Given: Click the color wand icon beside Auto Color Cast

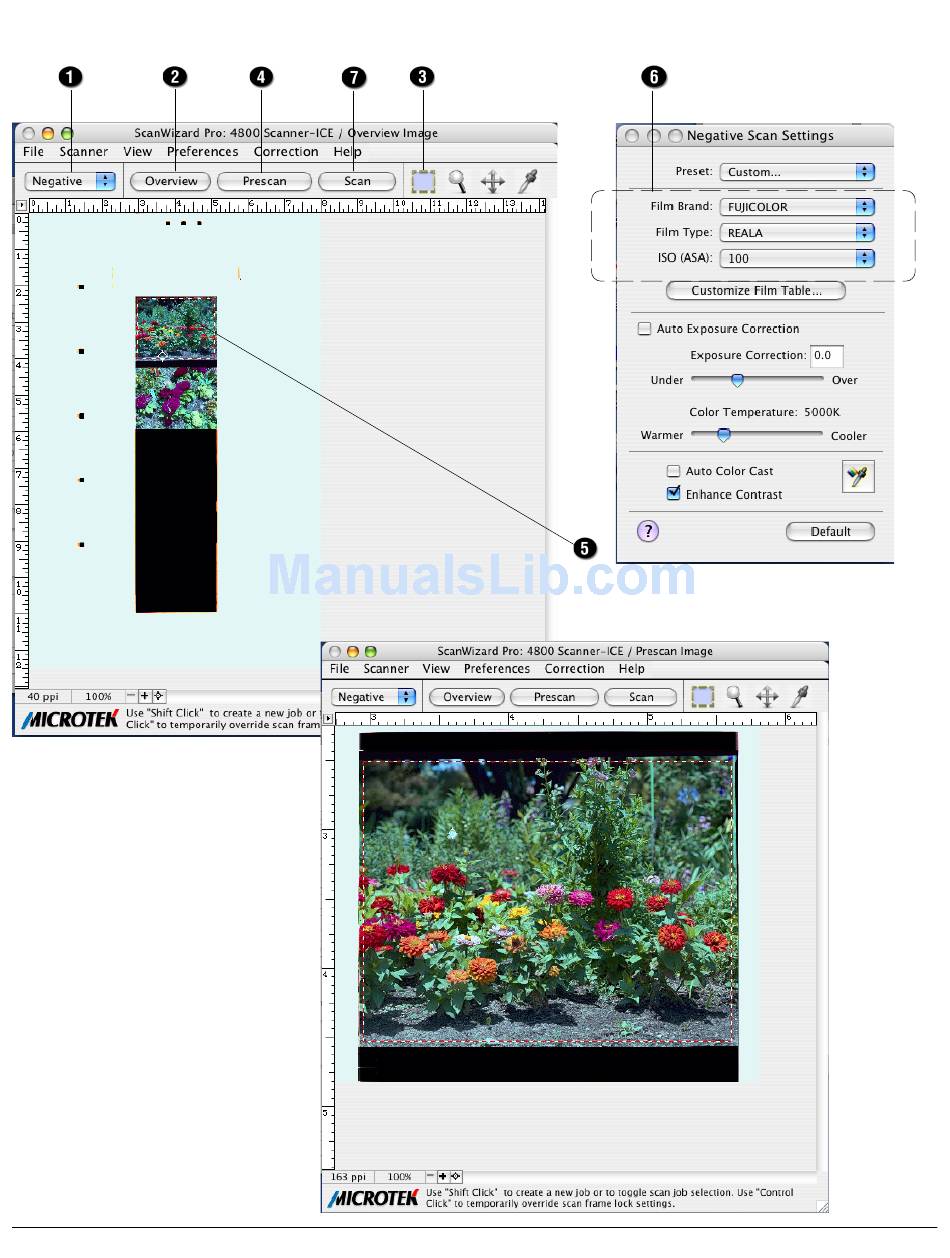Looking at the screenshot, I should 858,477.
